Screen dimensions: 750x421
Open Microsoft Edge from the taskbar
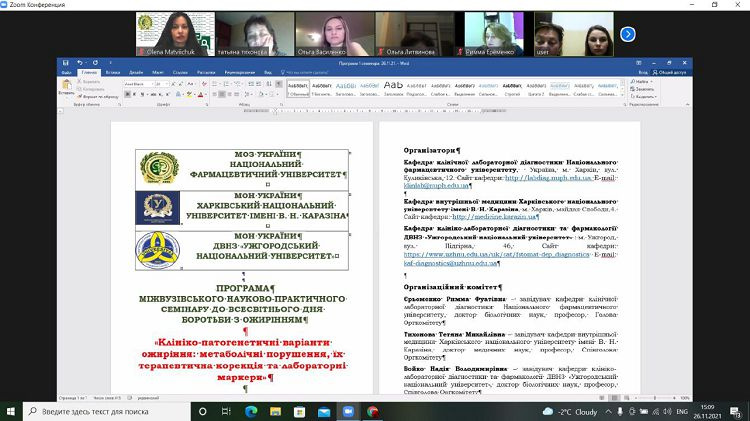coord(251,411)
